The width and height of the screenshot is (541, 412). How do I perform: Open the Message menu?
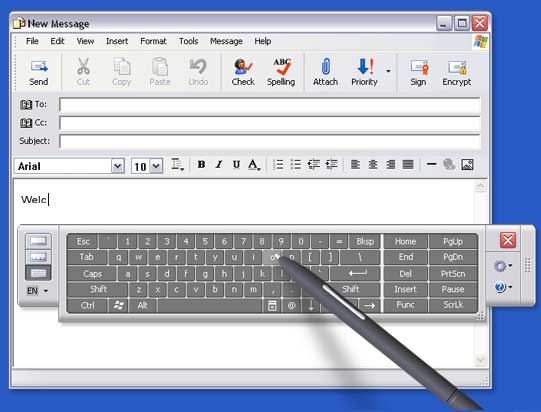226,41
